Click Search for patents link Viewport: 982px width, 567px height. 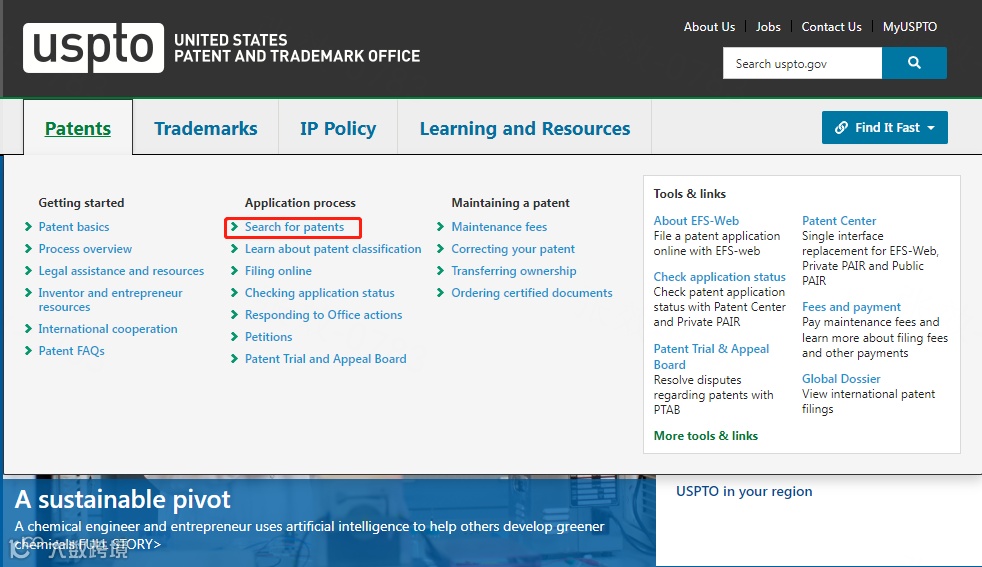point(294,227)
